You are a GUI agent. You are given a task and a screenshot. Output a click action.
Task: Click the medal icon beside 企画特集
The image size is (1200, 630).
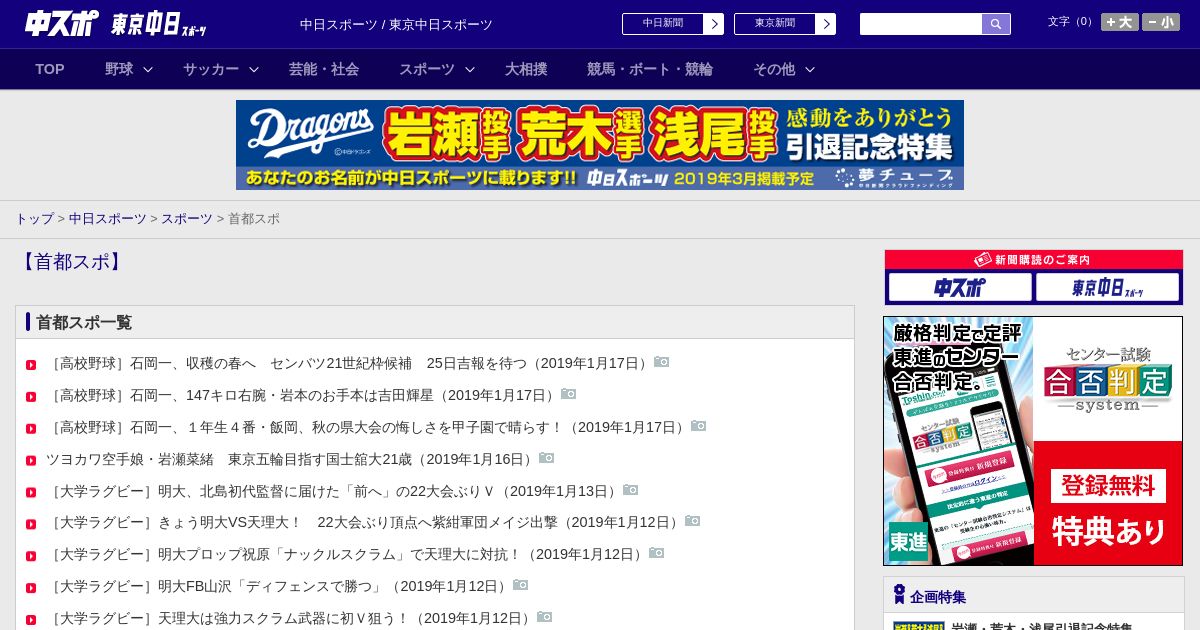pyautogui.click(x=899, y=595)
